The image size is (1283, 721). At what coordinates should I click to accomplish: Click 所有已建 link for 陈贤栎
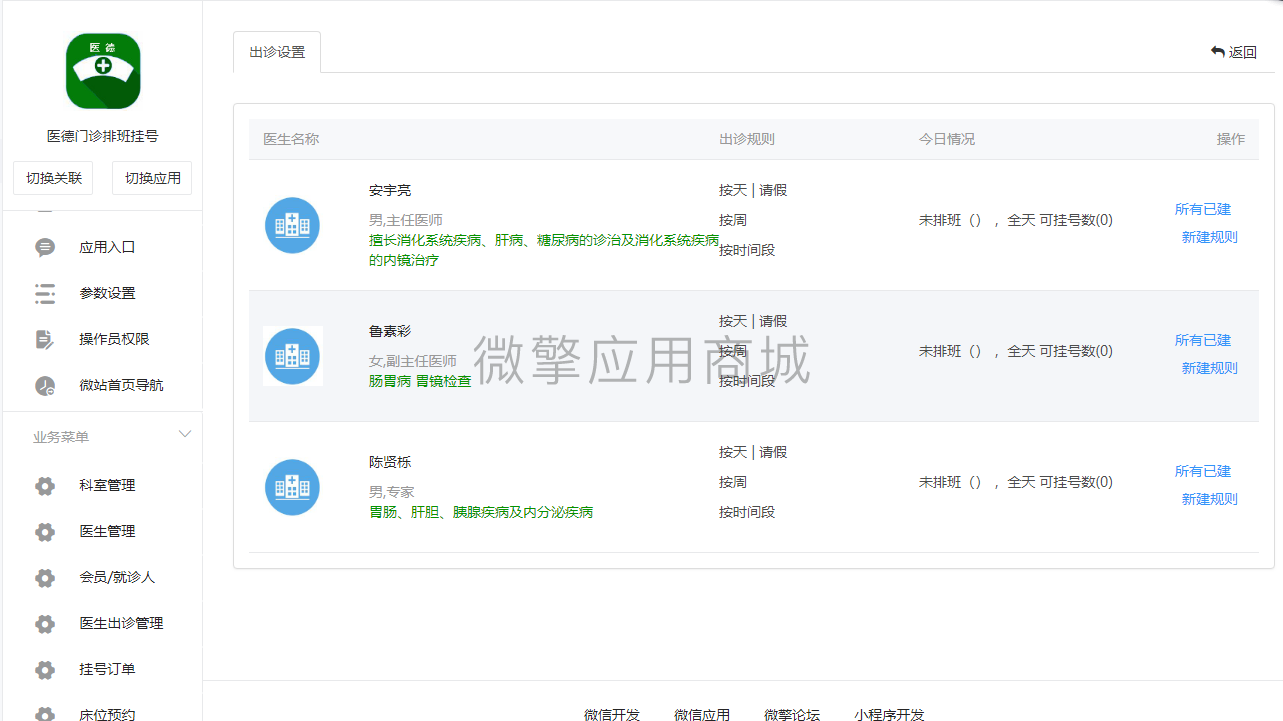pyautogui.click(x=1203, y=471)
